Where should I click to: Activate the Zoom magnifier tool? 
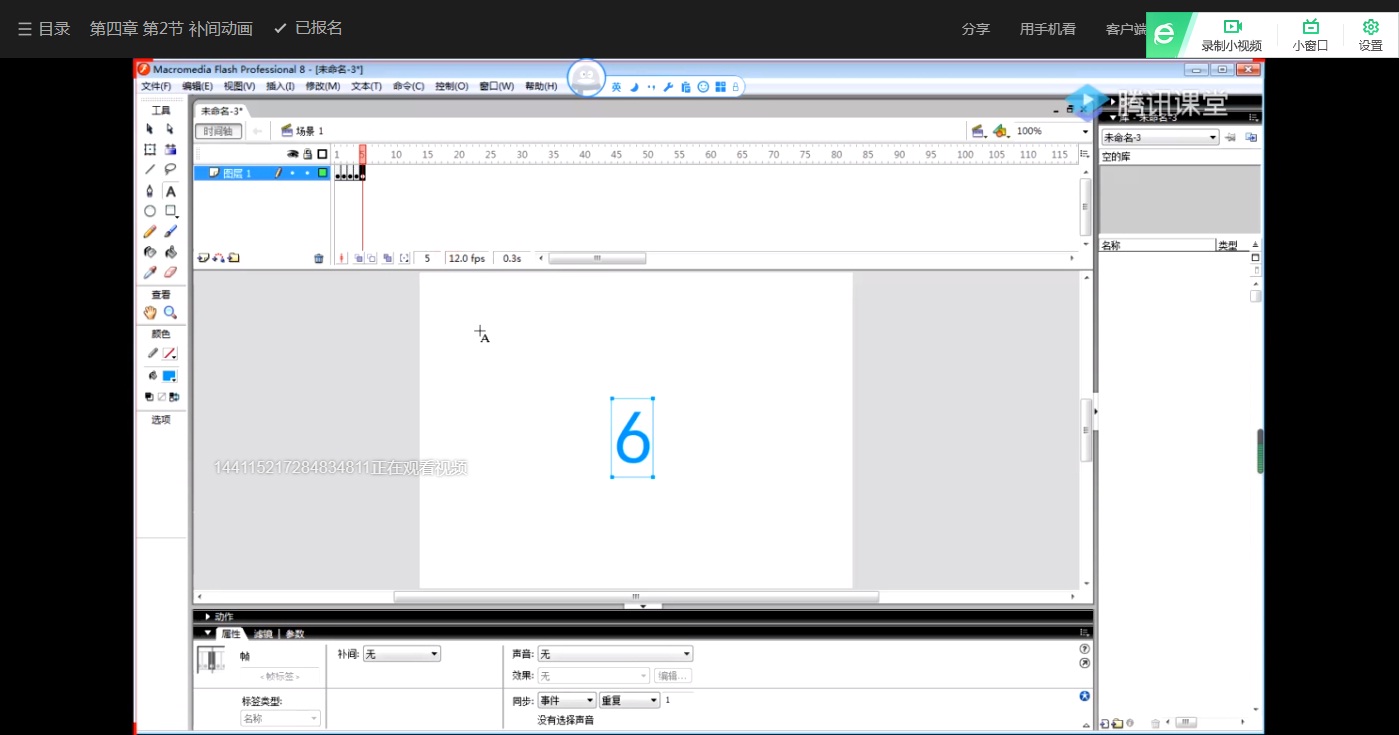[x=170, y=312]
